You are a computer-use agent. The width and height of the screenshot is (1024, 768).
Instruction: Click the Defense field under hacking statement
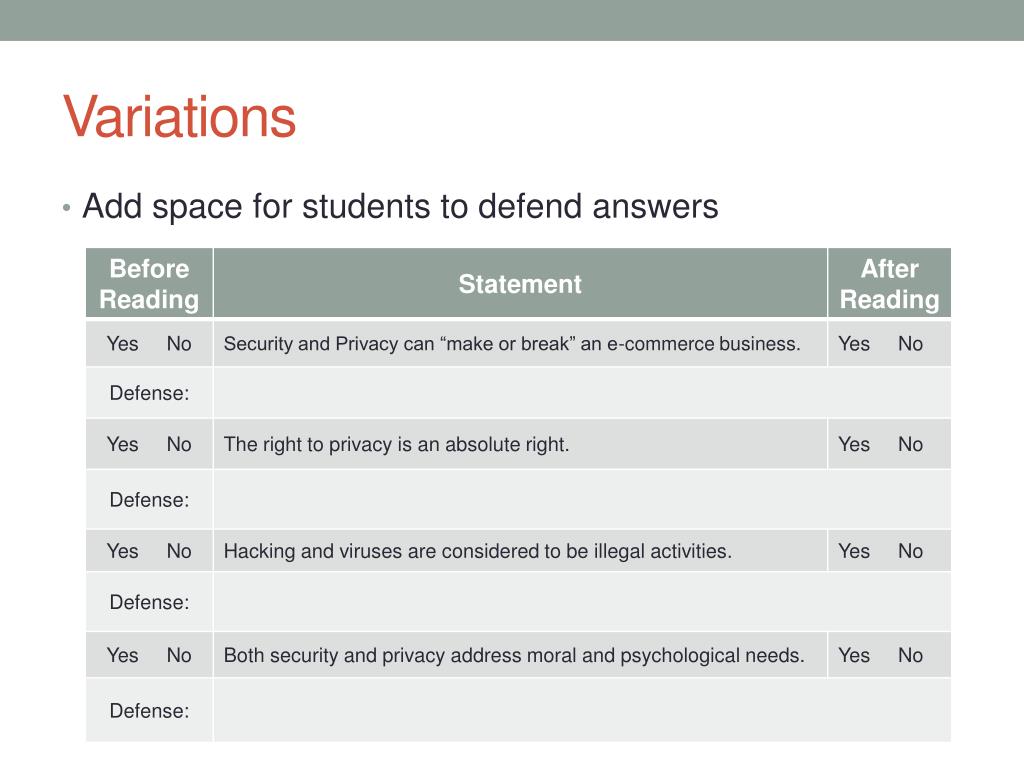pyautogui.click(x=582, y=601)
